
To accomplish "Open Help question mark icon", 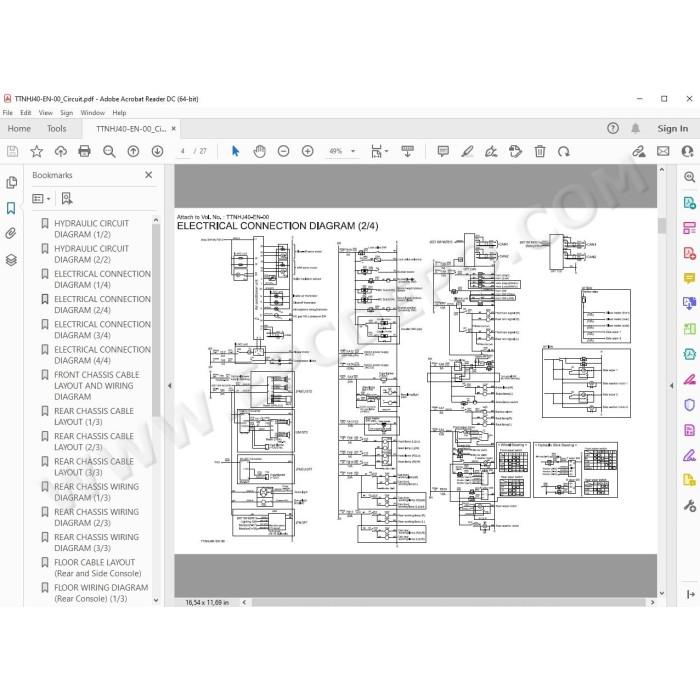I will (x=613, y=129).
